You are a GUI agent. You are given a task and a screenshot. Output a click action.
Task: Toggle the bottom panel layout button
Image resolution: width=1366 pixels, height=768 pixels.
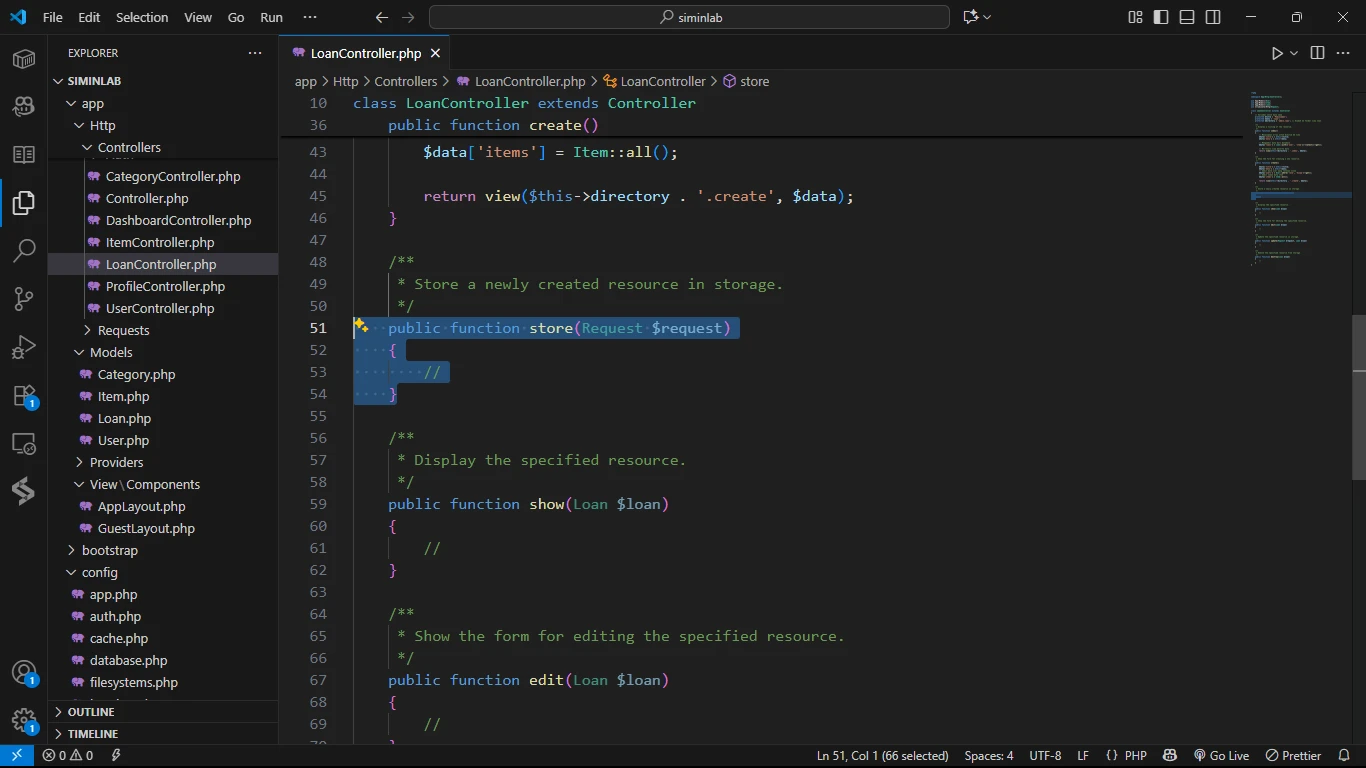point(1187,17)
